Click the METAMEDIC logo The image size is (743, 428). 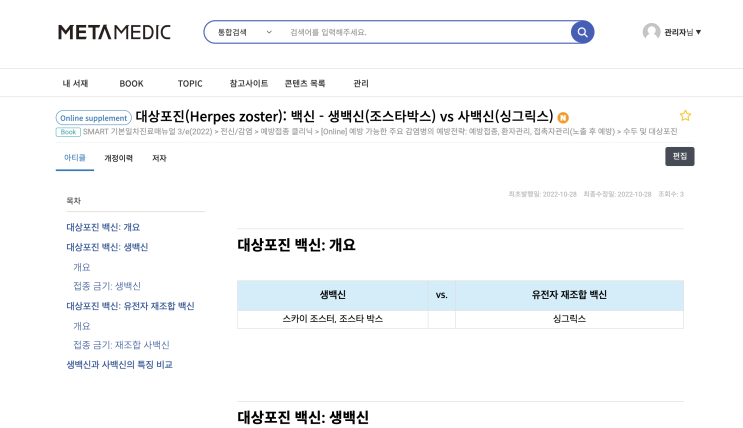pyautogui.click(x=114, y=32)
